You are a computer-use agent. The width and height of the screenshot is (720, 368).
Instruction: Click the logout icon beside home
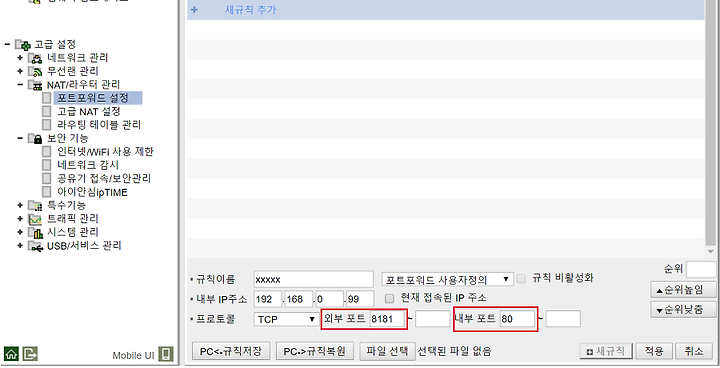coord(30,354)
